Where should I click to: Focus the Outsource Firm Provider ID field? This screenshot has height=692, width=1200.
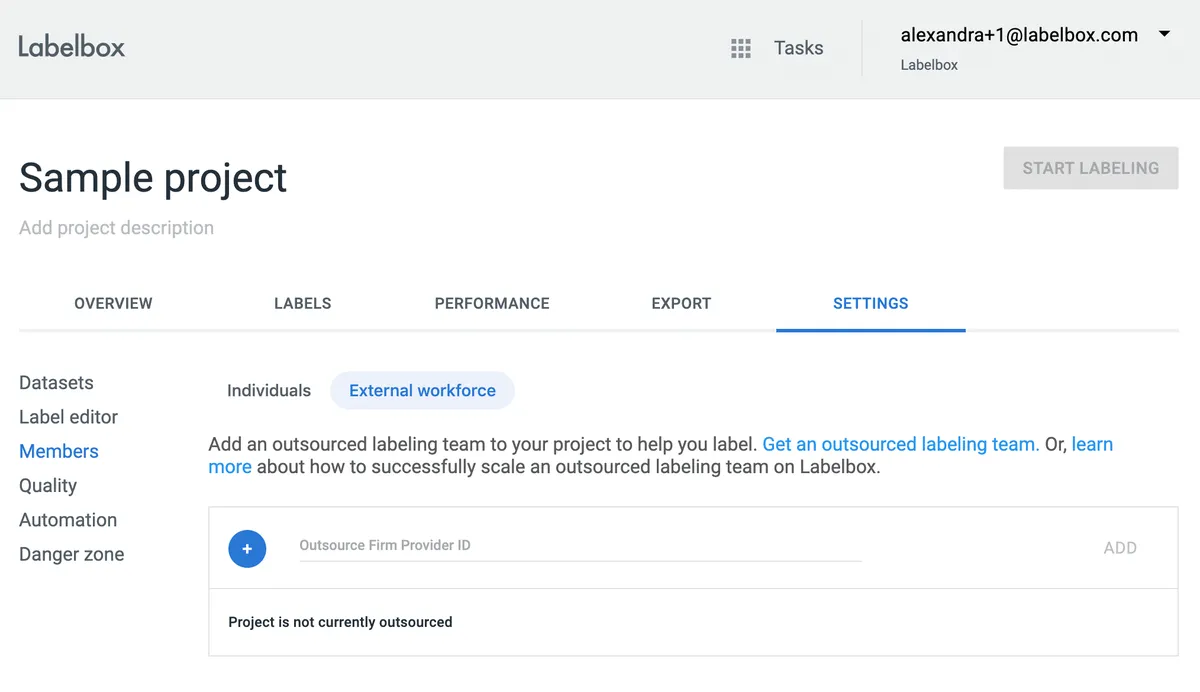[x=580, y=546]
